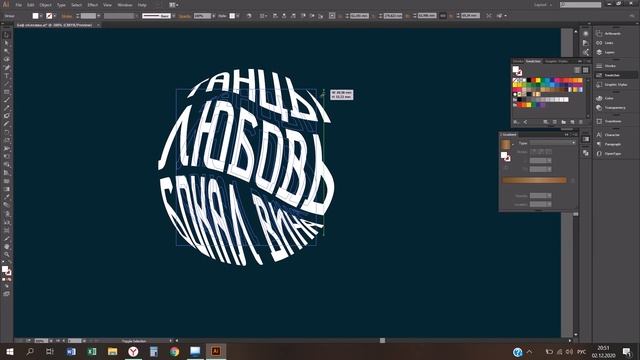This screenshot has height=360, width=640.
Task: Open the Help menu
Action: click(142, 5)
